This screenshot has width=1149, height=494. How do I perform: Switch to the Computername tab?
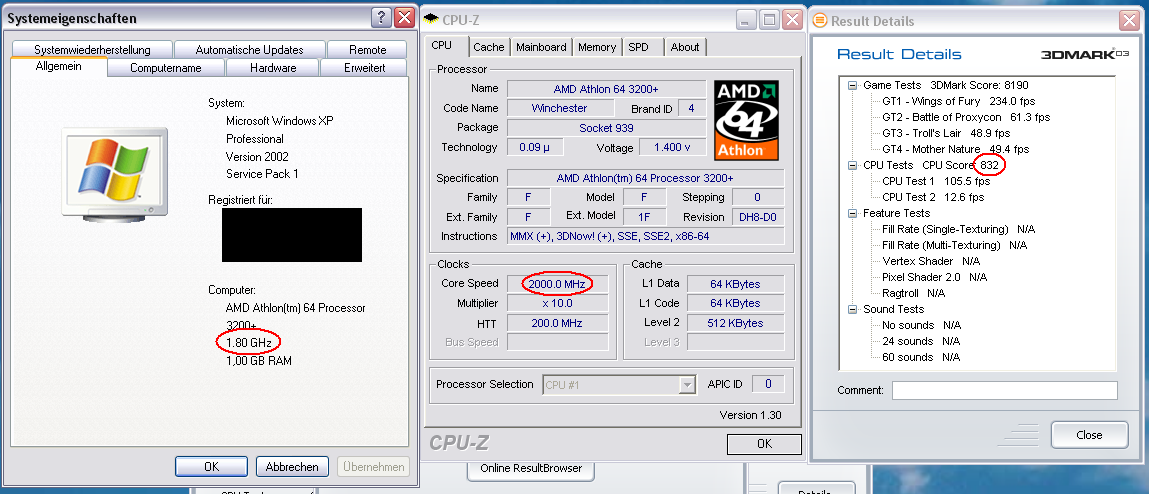(x=166, y=68)
